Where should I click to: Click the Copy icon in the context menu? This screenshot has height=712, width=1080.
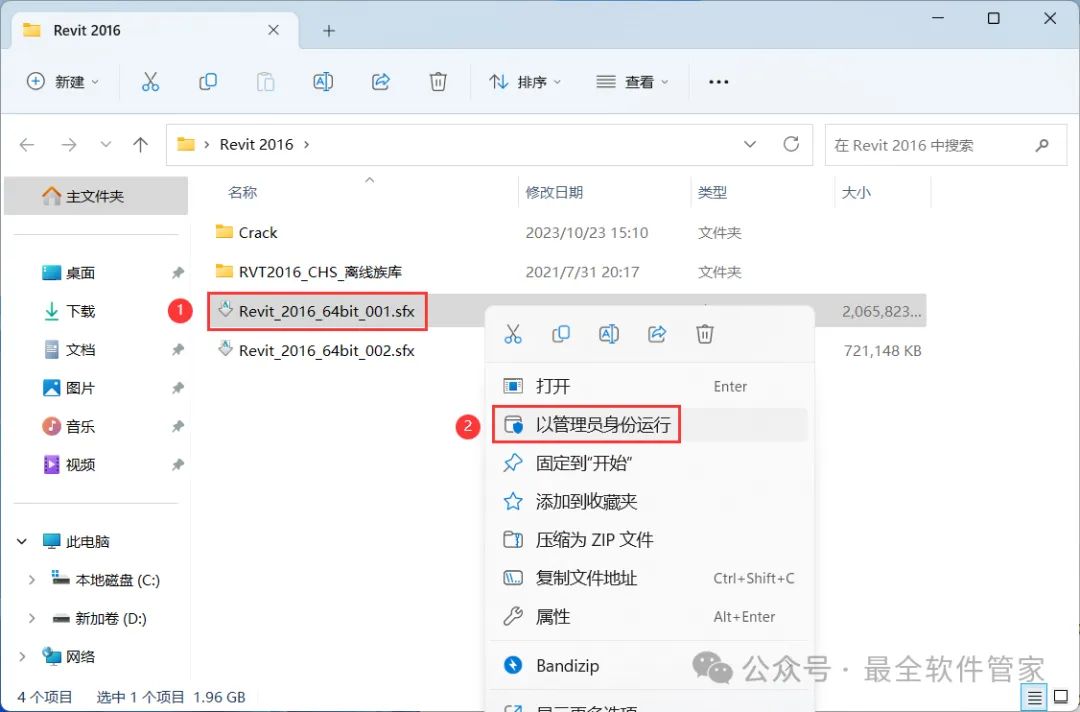pos(561,334)
